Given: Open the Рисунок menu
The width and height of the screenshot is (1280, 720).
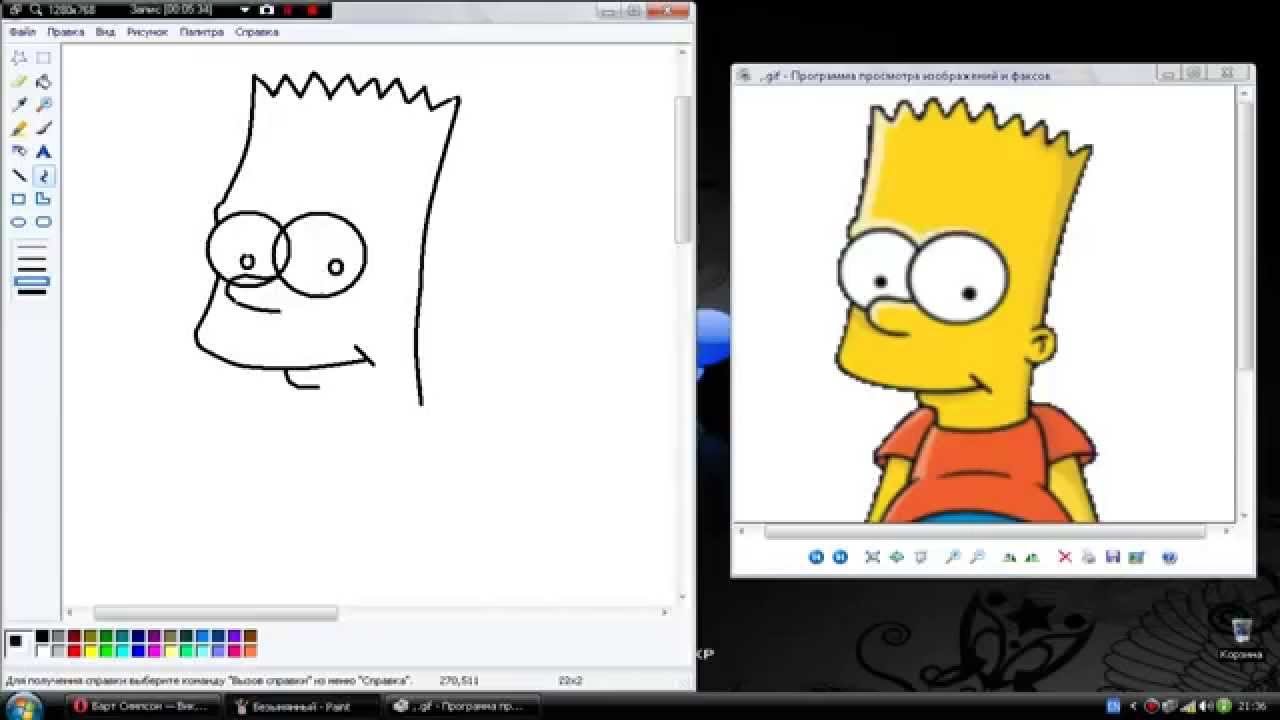Looking at the screenshot, I should [147, 32].
